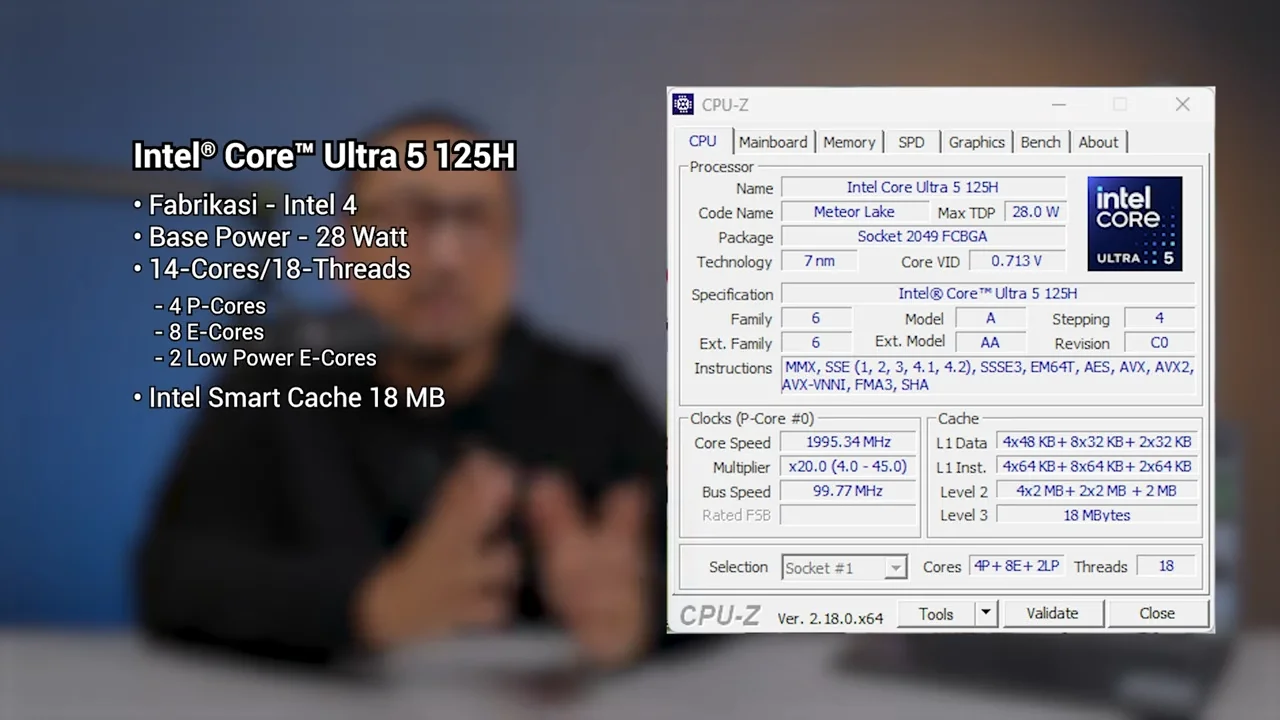Expand the Socket #1 selection combo box
Viewport: 1280px width, 720px height.
coord(895,568)
